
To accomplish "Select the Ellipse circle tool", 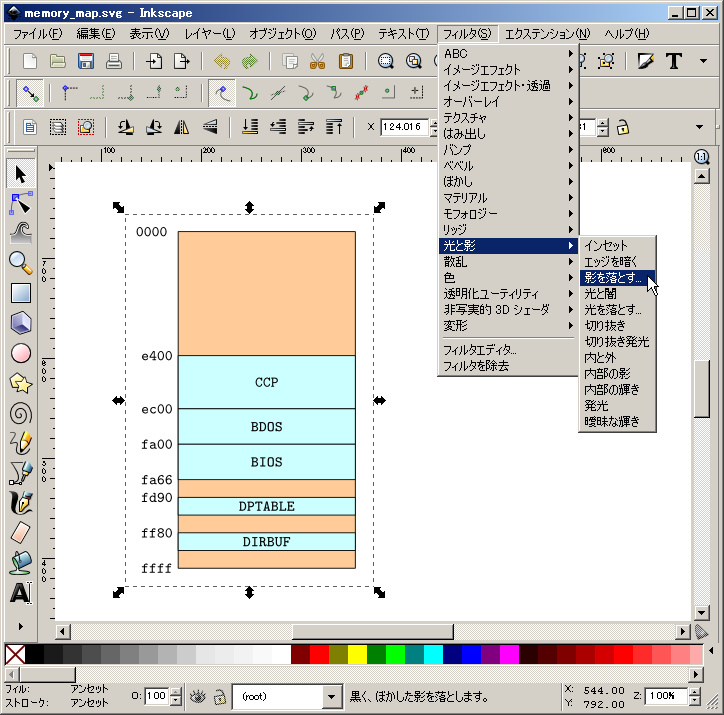I will [20, 353].
